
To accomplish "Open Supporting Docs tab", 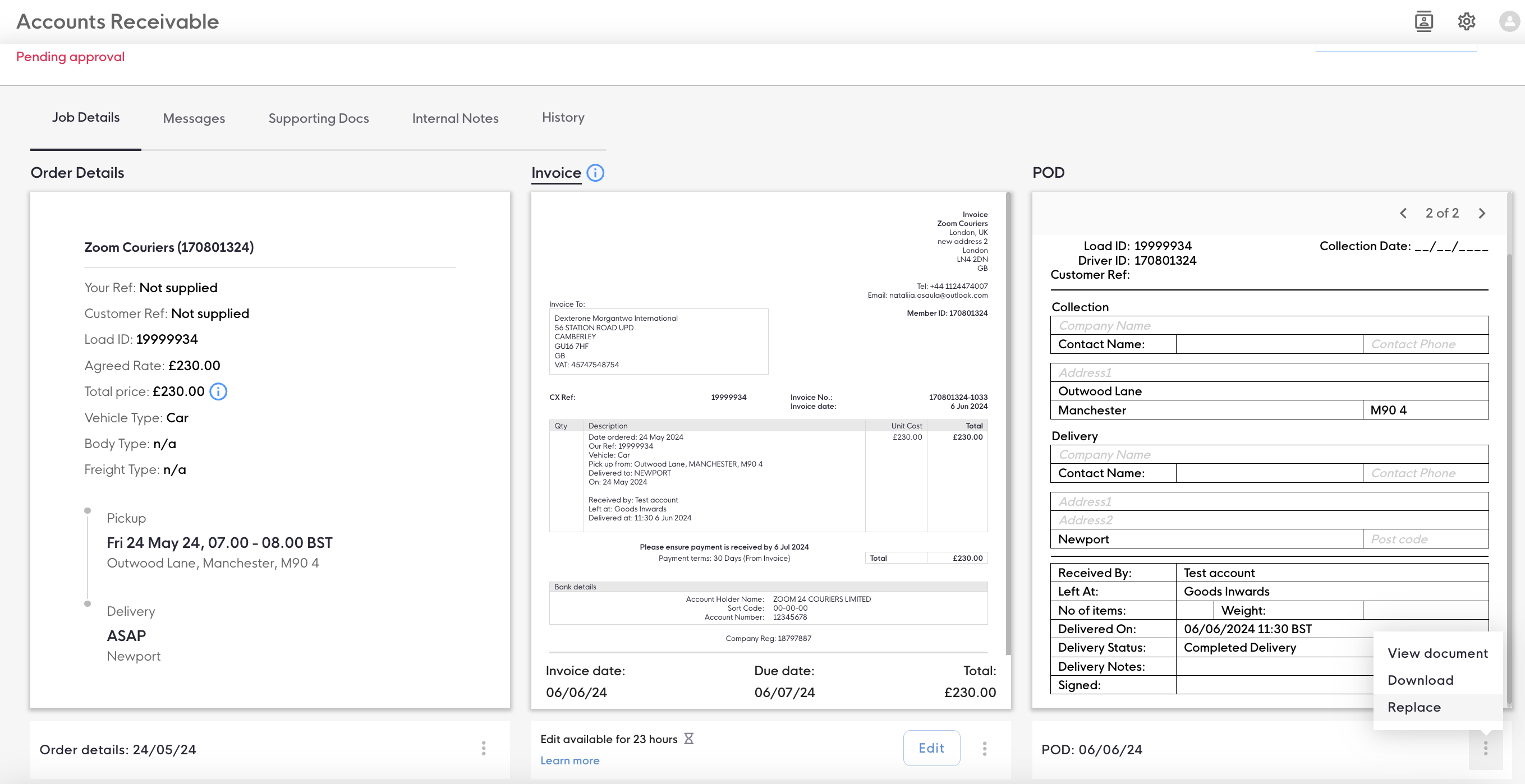I will coord(319,118).
